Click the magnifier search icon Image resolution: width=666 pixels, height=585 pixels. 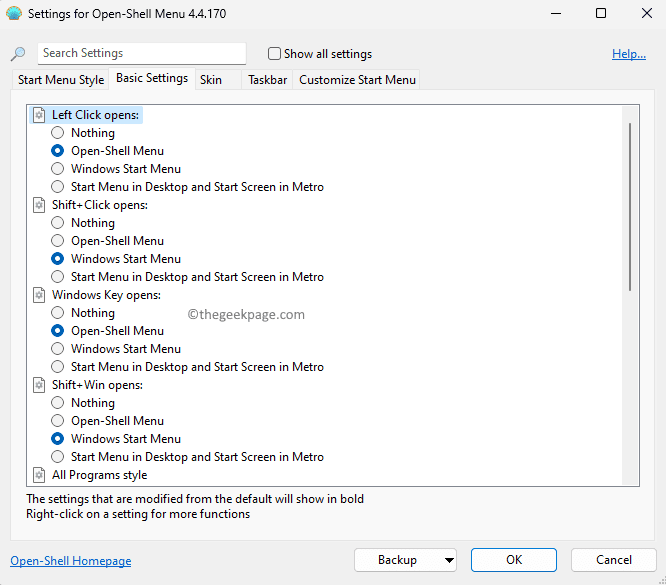[18, 54]
